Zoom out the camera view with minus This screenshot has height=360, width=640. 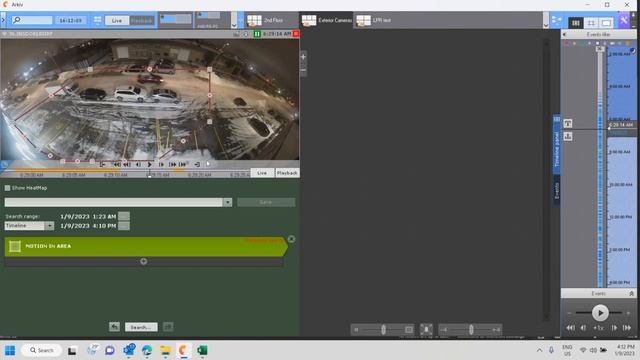click(303, 70)
